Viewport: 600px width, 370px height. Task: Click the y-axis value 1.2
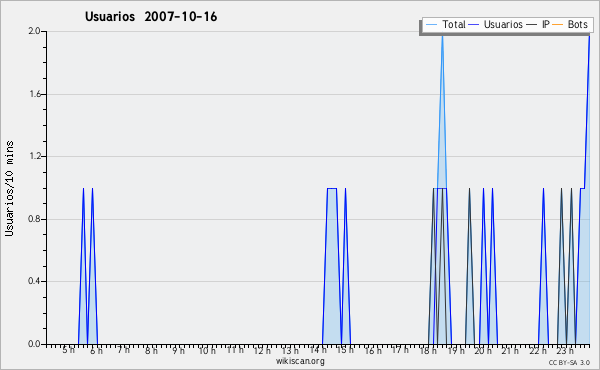coord(35,156)
